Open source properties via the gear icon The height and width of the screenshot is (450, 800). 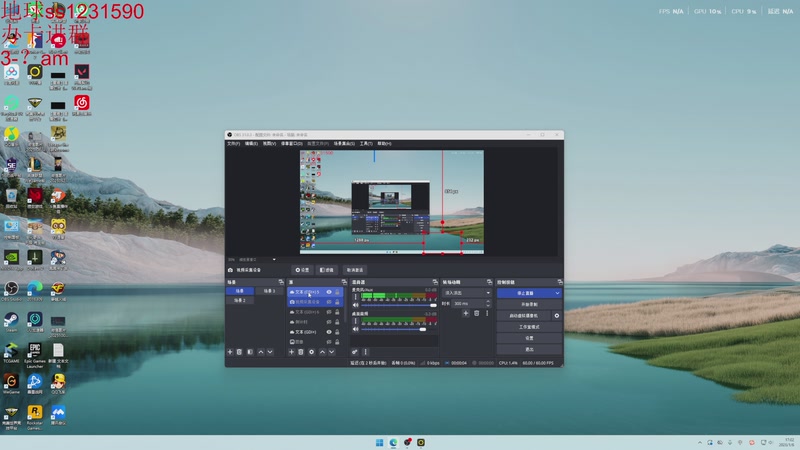click(x=312, y=352)
